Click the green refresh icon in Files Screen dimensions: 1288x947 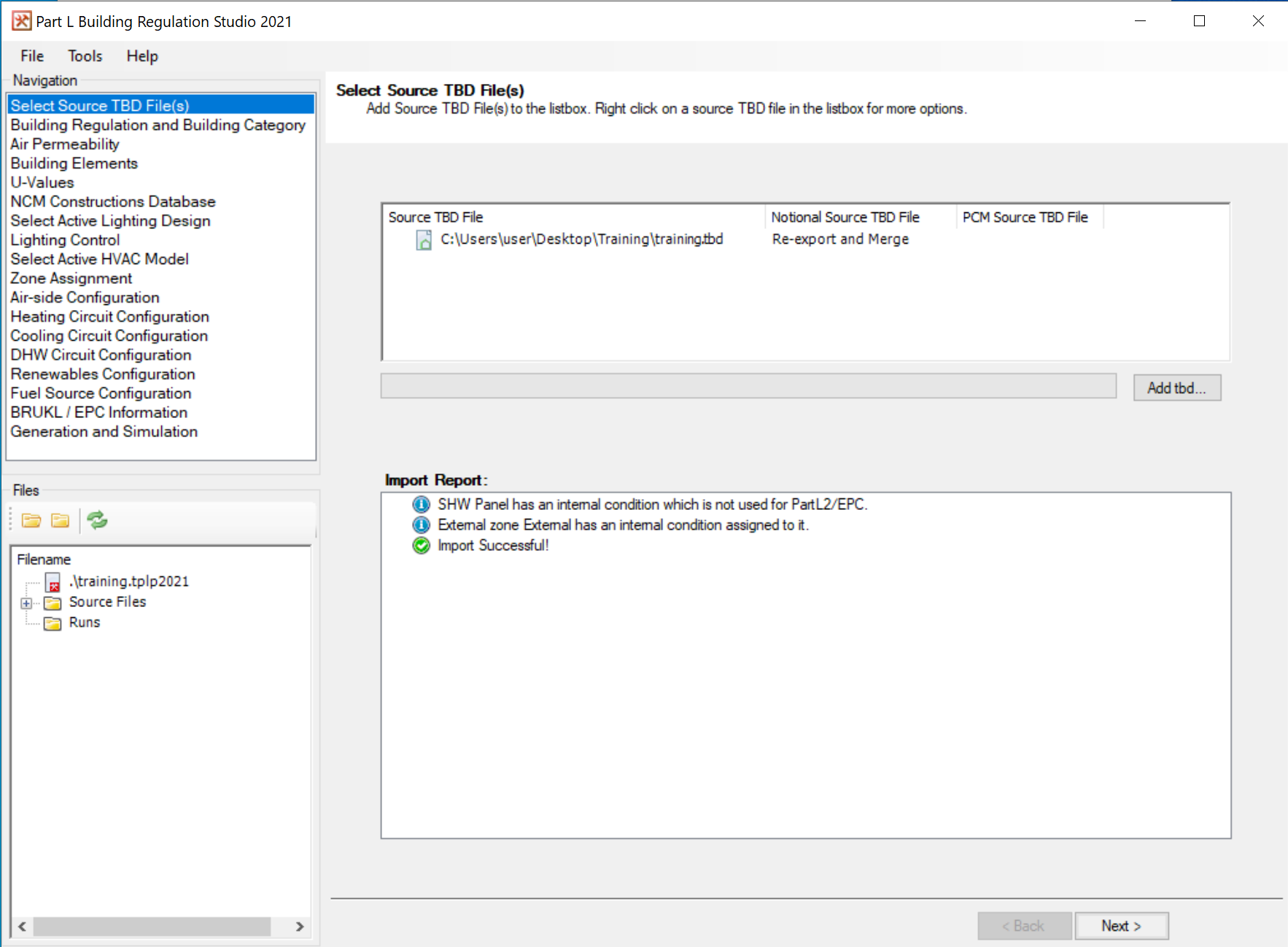click(x=97, y=520)
